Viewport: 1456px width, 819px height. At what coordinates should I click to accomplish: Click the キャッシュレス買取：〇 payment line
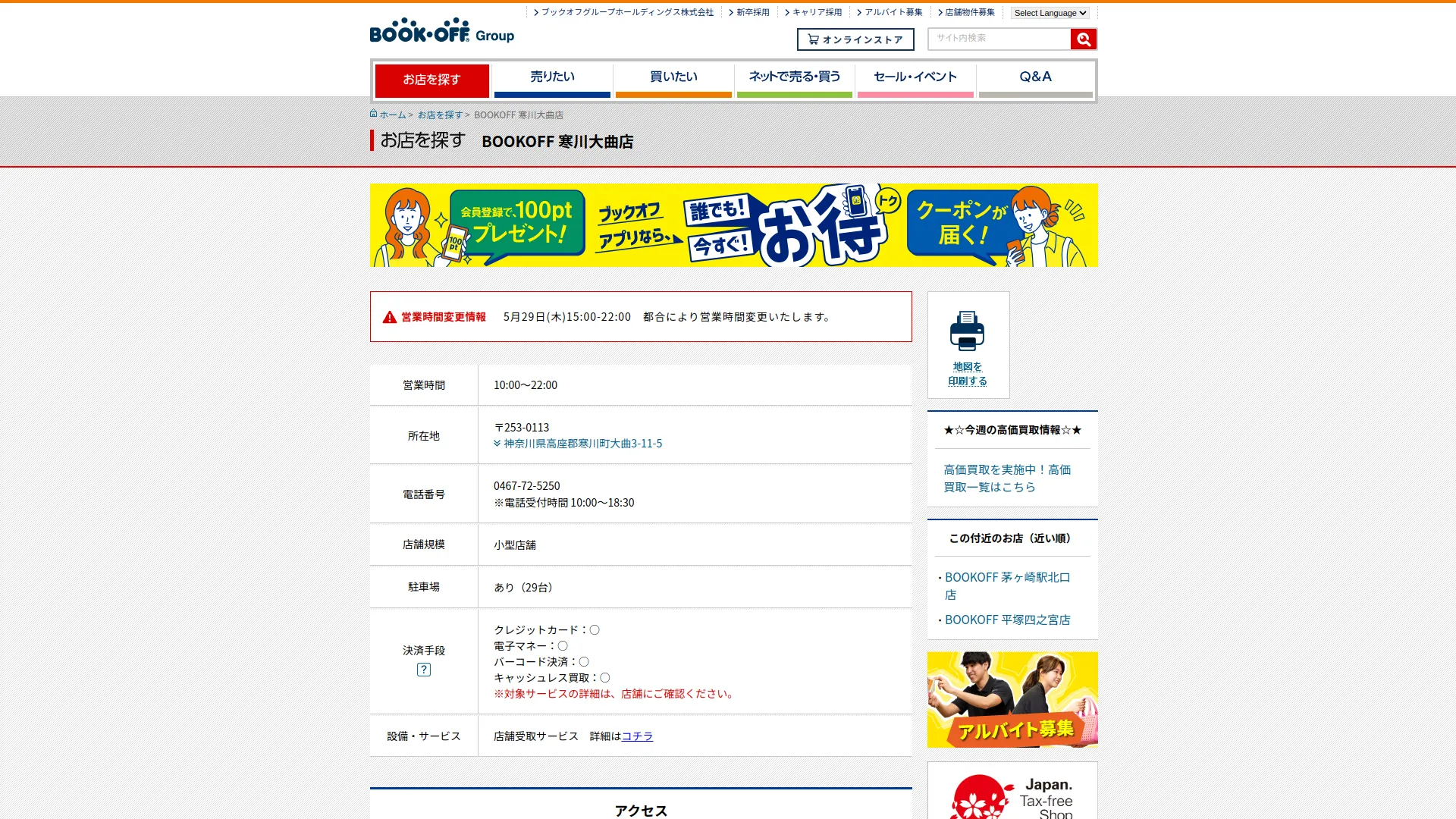coord(552,678)
